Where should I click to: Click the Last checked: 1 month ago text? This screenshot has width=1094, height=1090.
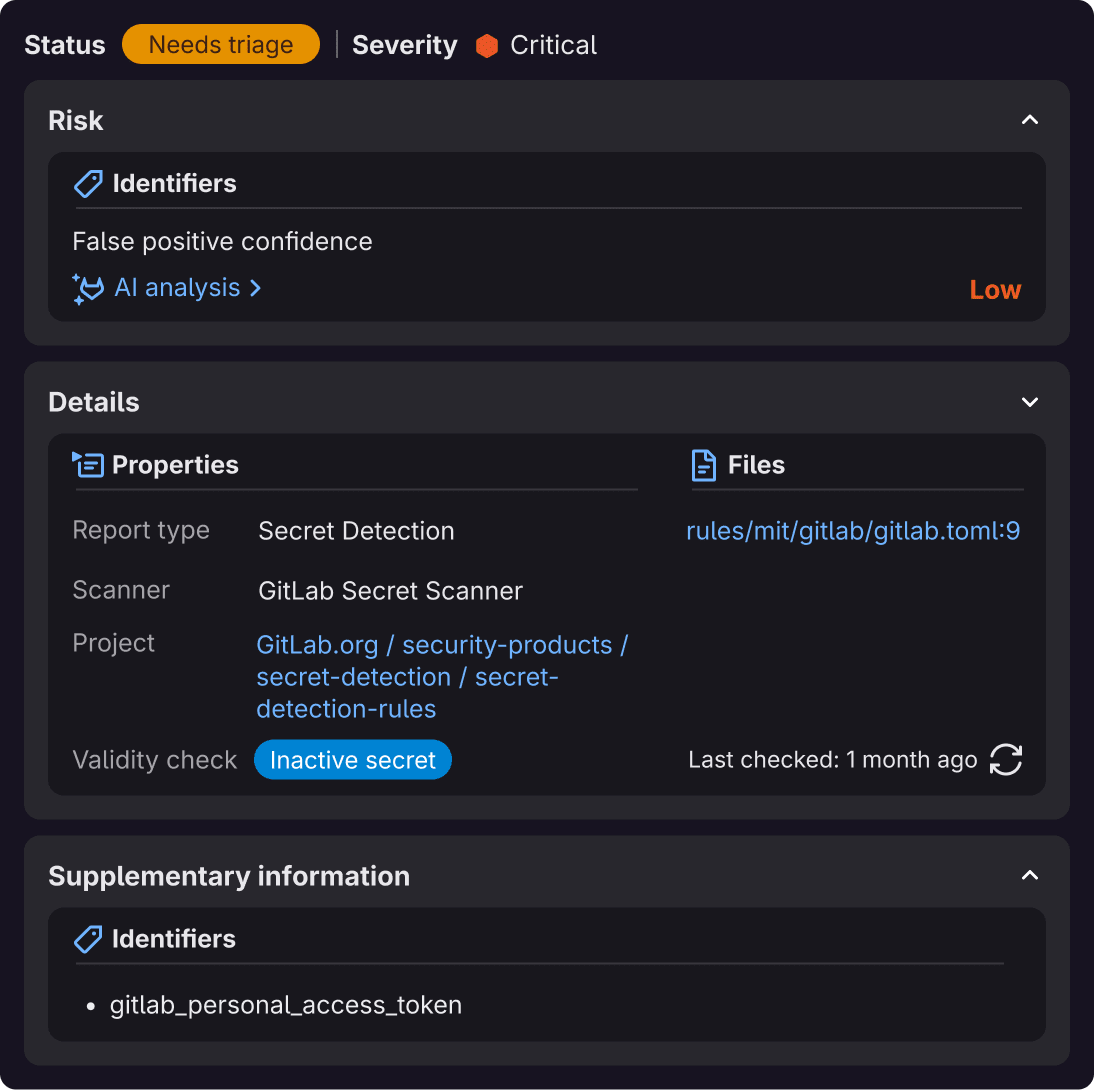click(x=832, y=759)
